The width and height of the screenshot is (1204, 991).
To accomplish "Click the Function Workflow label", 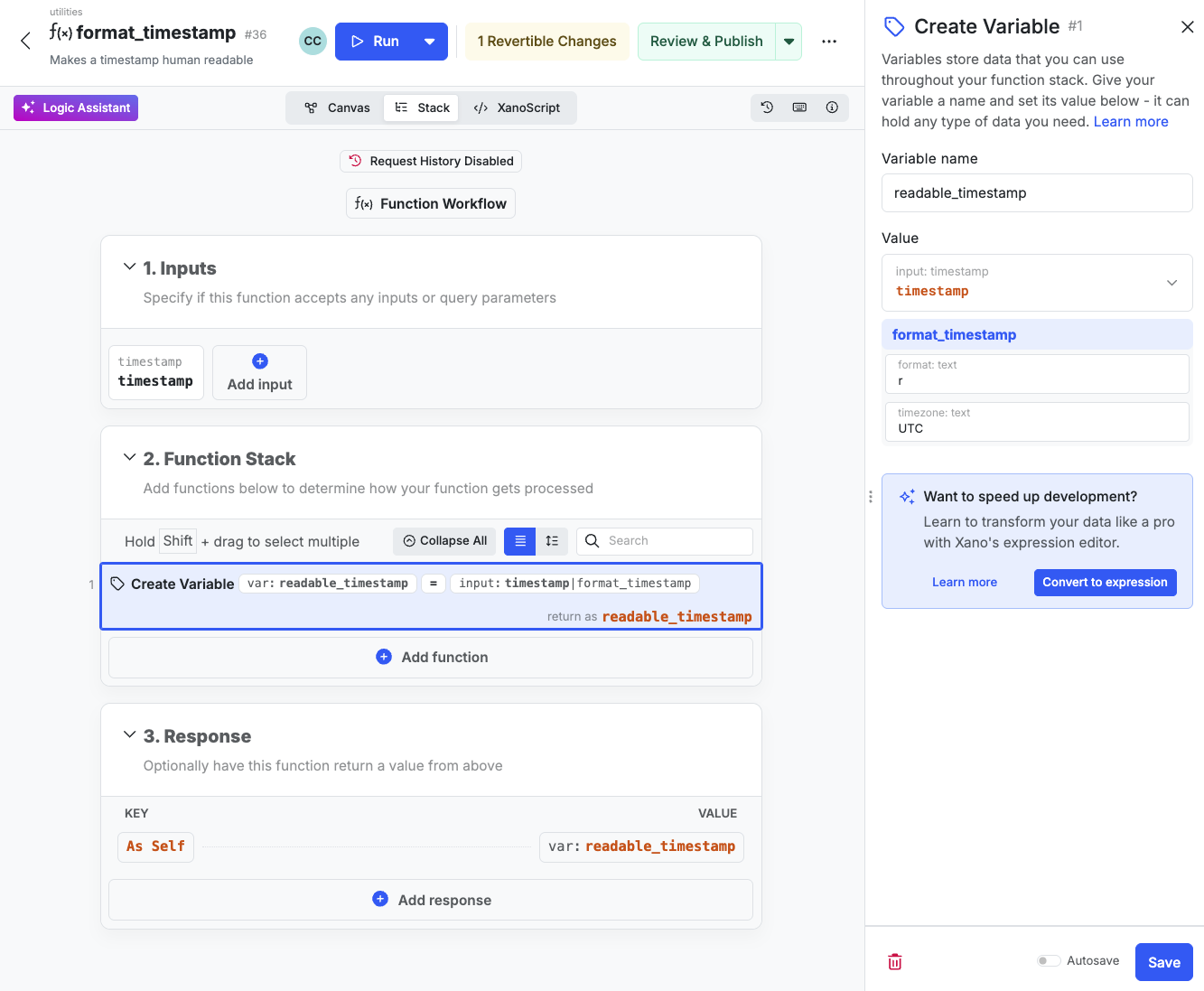I will tap(431, 203).
